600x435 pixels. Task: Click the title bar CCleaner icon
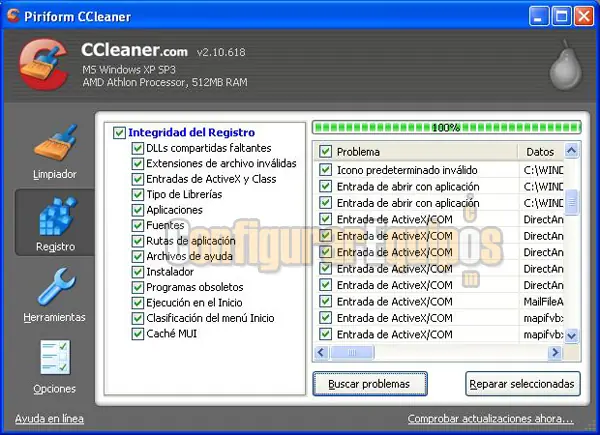pos(13,16)
